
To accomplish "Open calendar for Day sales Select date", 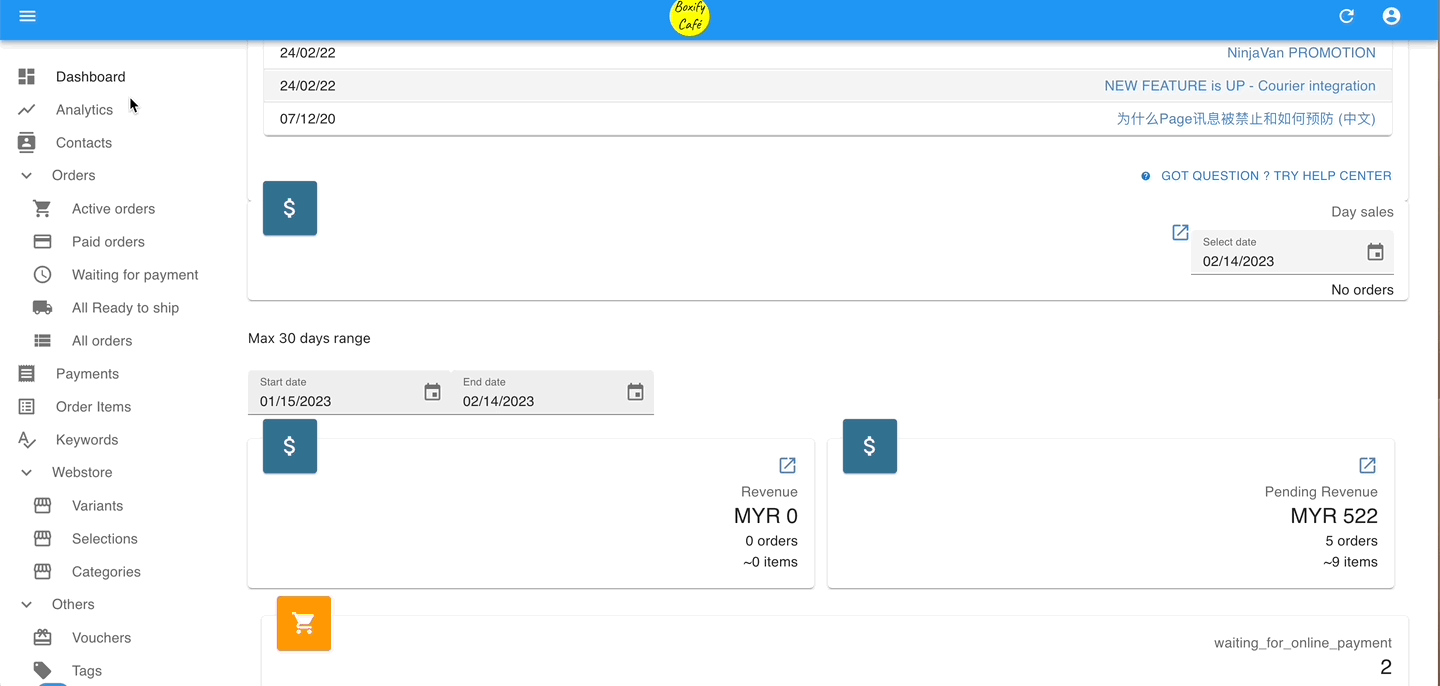I will 1375,252.
